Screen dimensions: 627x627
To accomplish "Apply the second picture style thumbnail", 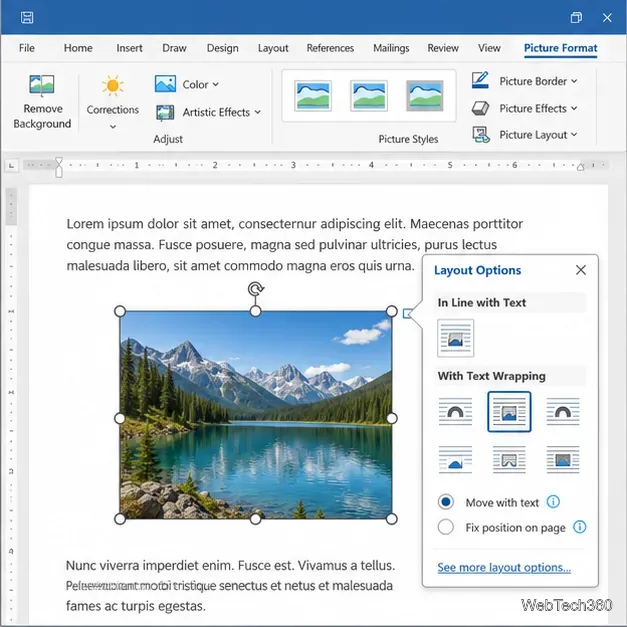I will click(369, 96).
